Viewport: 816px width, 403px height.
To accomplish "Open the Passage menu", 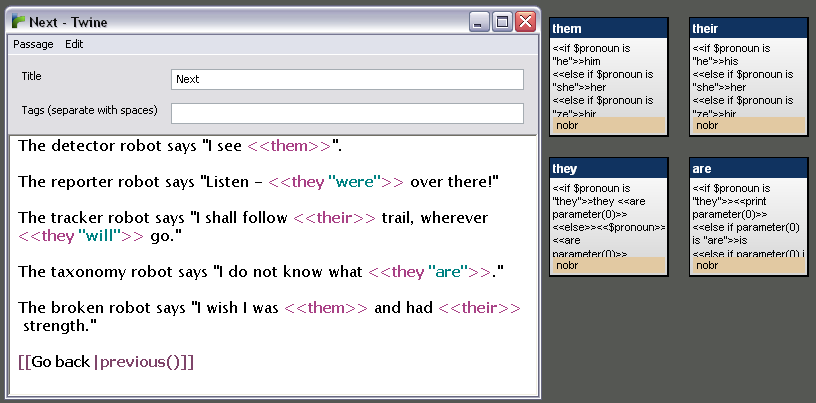I will point(33,44).
